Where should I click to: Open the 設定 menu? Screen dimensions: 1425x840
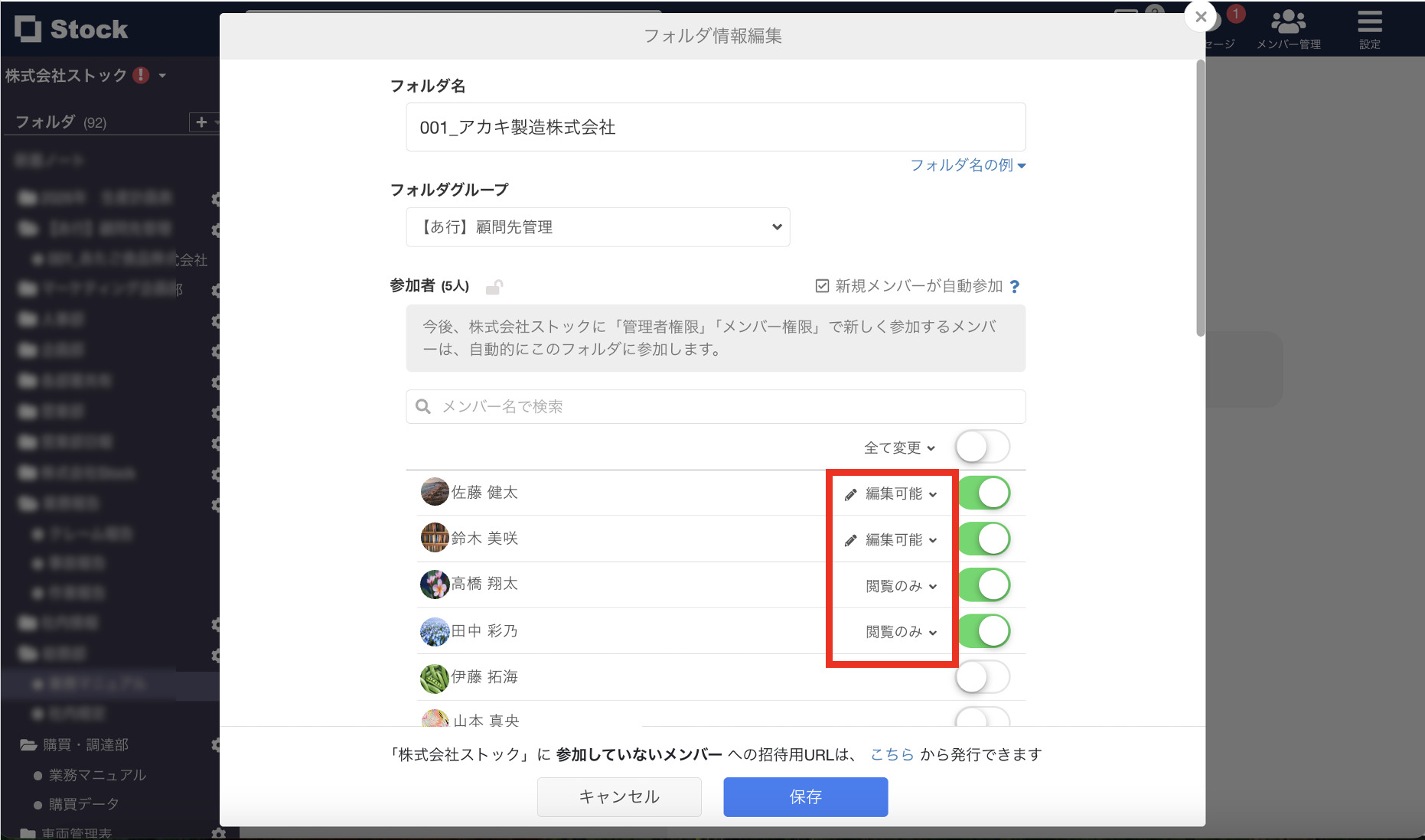[1369, 29]
